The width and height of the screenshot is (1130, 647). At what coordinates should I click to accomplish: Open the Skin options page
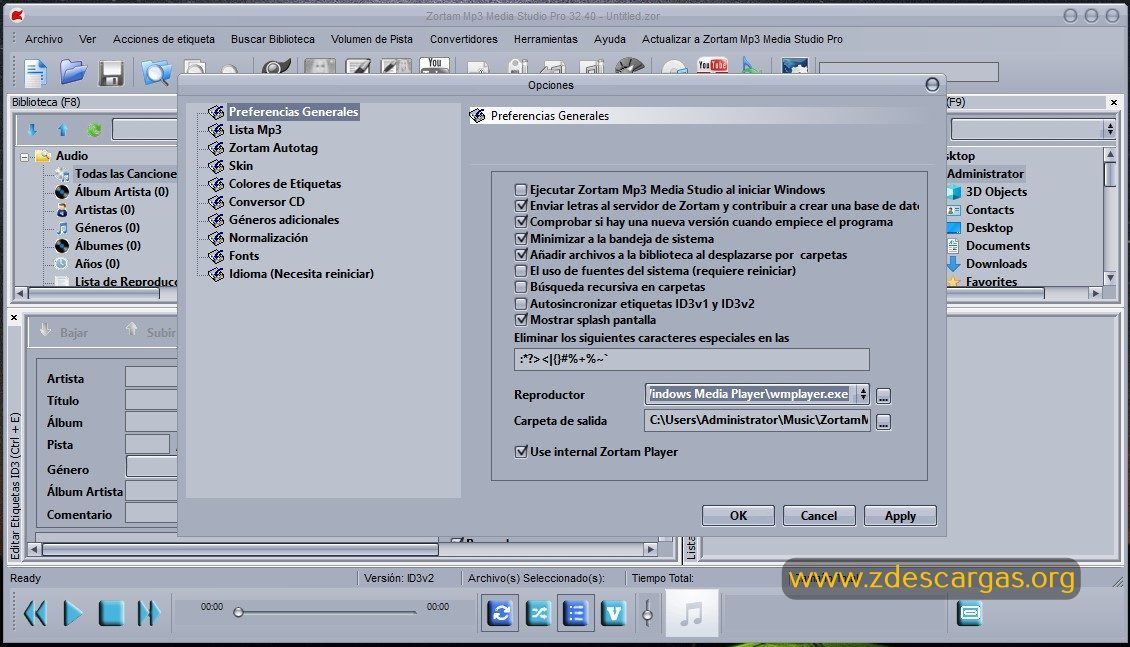point(241,166)
